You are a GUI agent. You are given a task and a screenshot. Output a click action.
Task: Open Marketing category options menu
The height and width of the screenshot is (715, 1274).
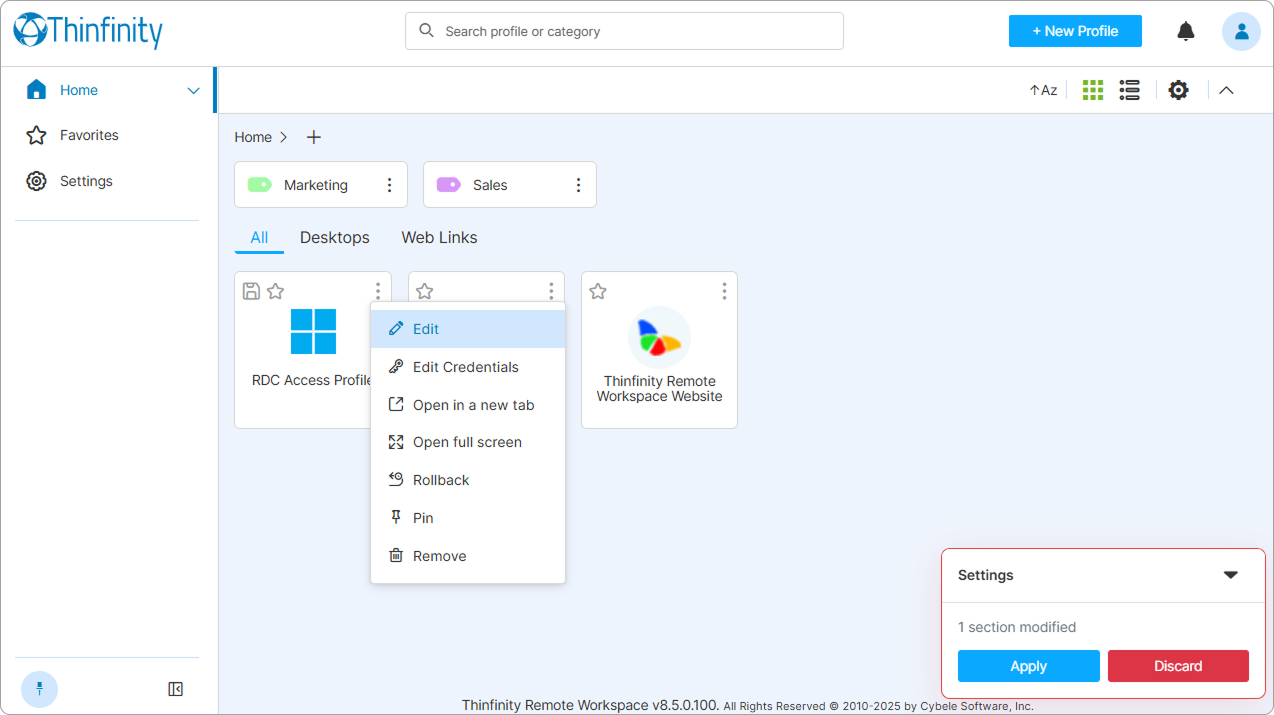[389, 185]
